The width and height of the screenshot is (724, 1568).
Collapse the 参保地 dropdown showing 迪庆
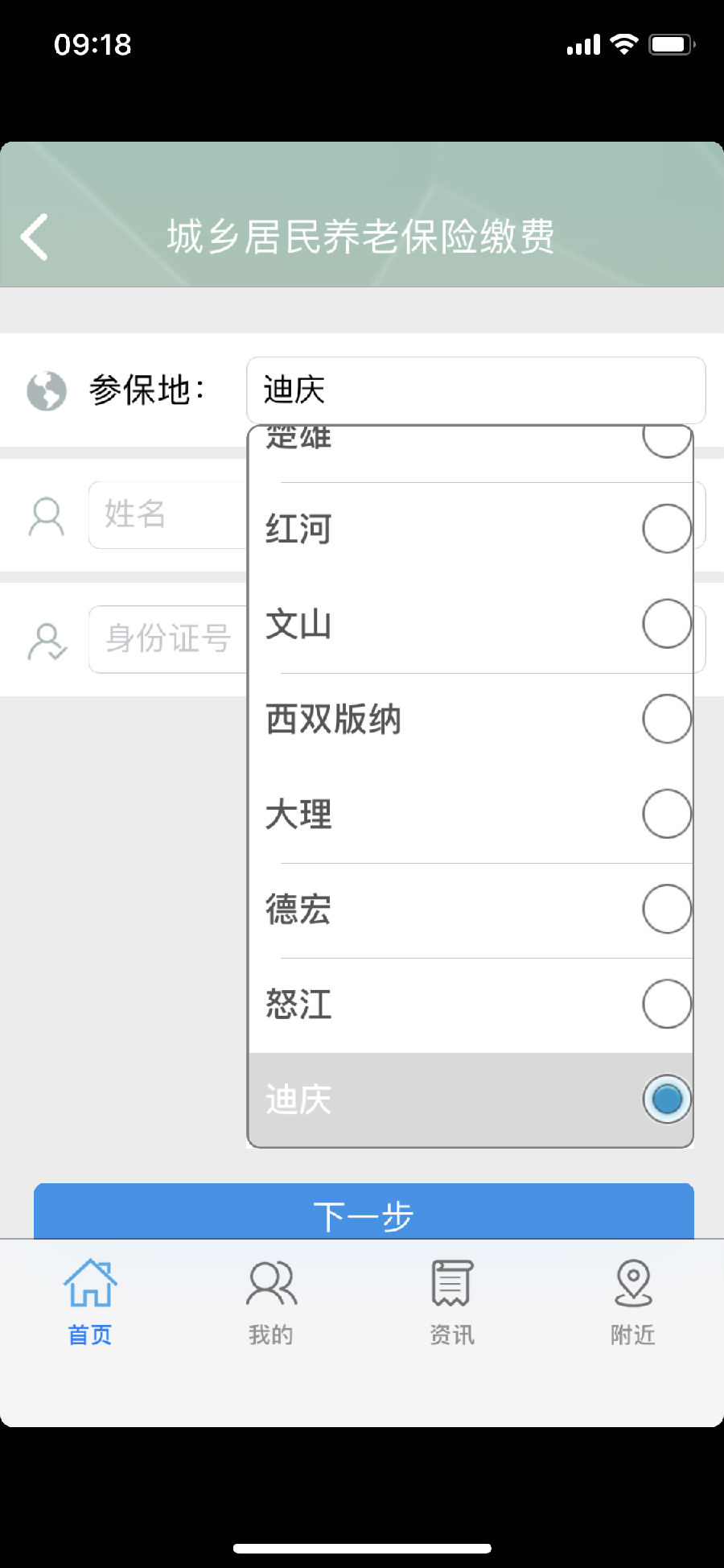[475, 390]
